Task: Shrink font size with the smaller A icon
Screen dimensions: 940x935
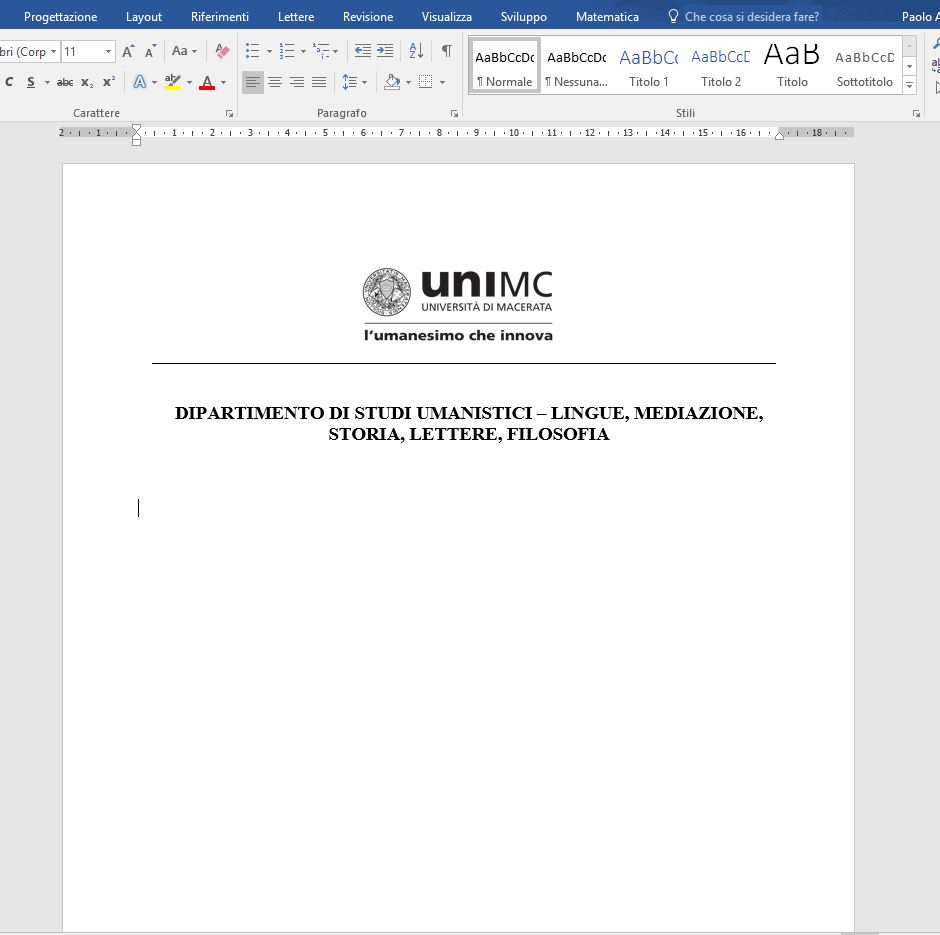Action: [x=150, y=52]
